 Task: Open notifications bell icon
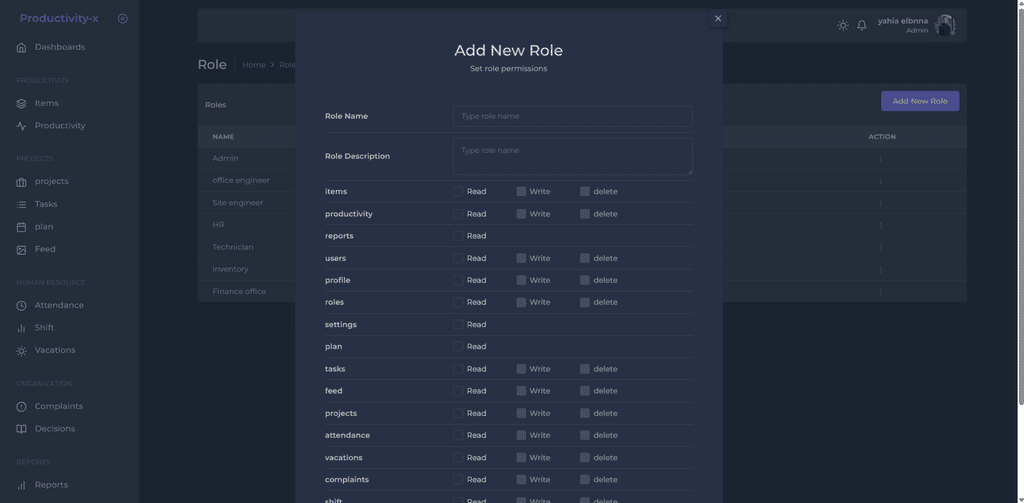tap(862, 25)
